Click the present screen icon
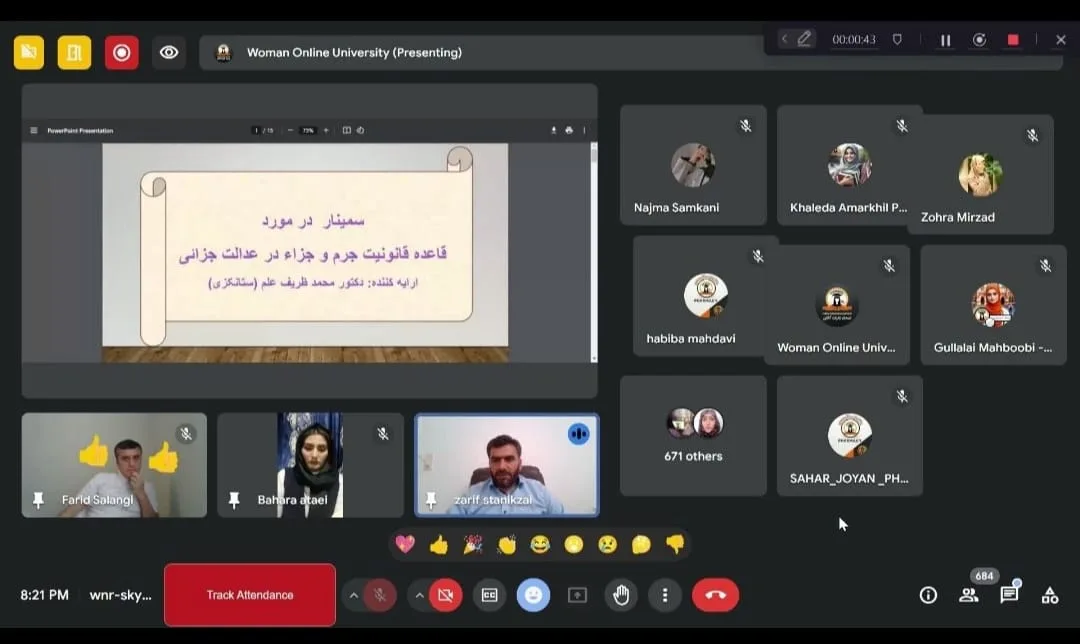This screenshot has width=1080, height=644. (x=577, y=595)
